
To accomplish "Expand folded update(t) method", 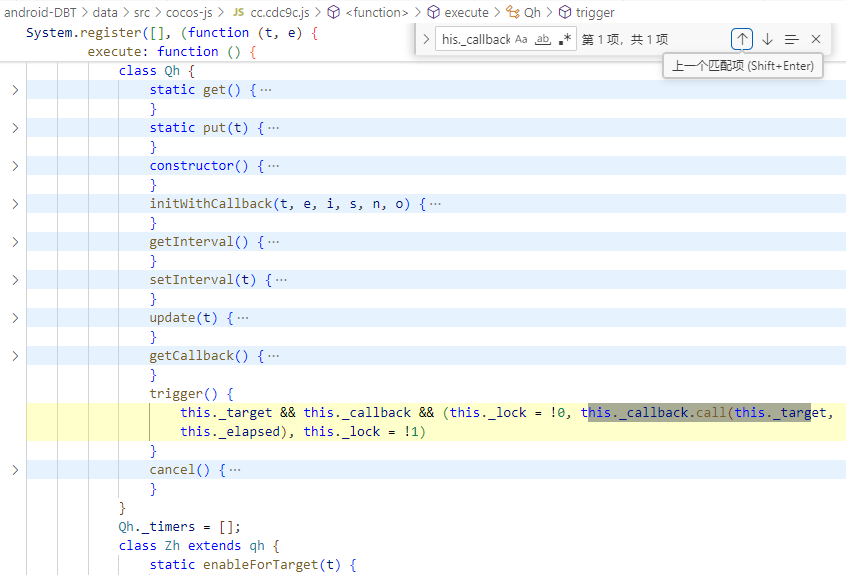I will [15, 318].
